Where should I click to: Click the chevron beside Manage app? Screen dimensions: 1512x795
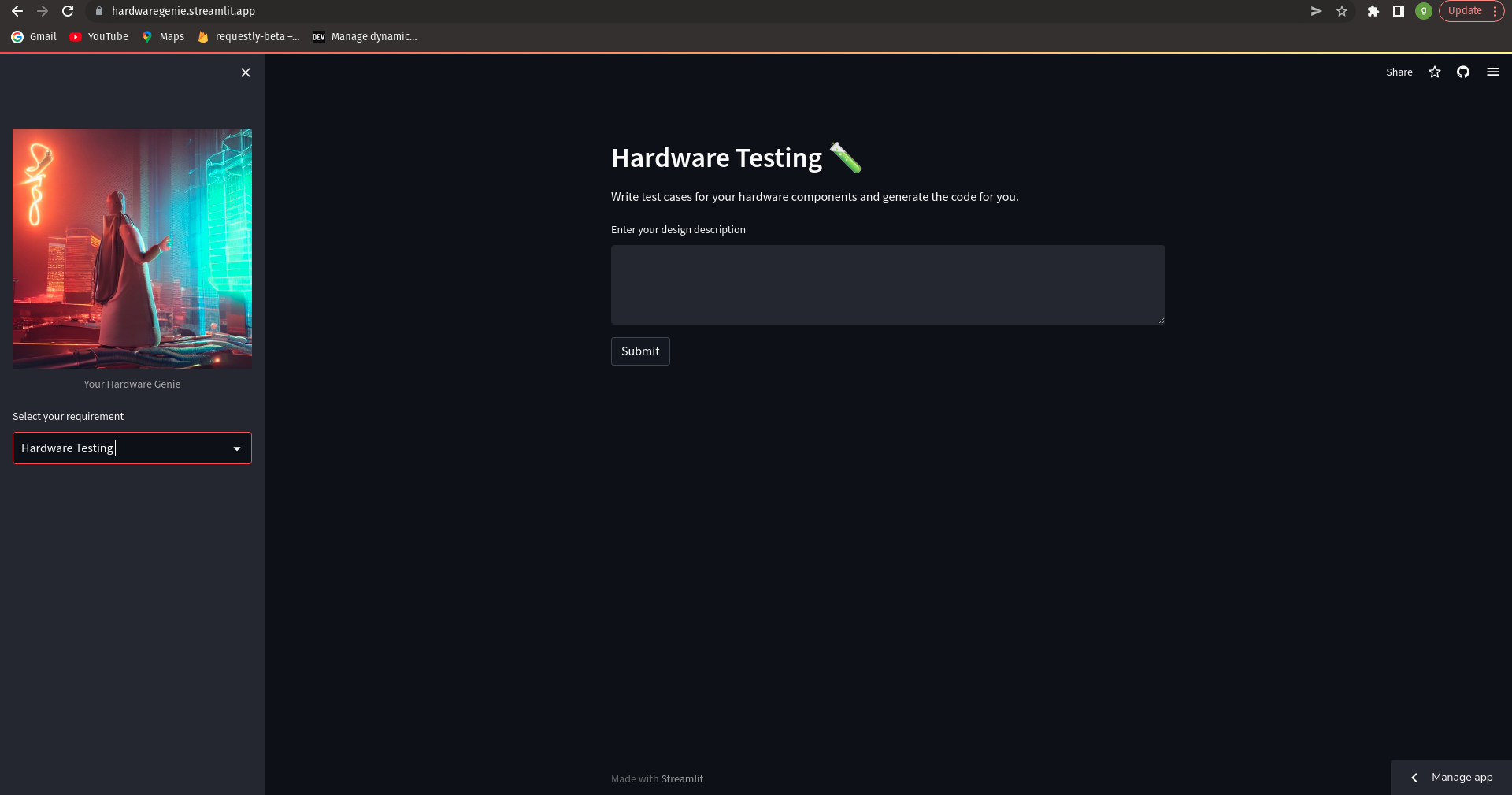coord(1414,778)
